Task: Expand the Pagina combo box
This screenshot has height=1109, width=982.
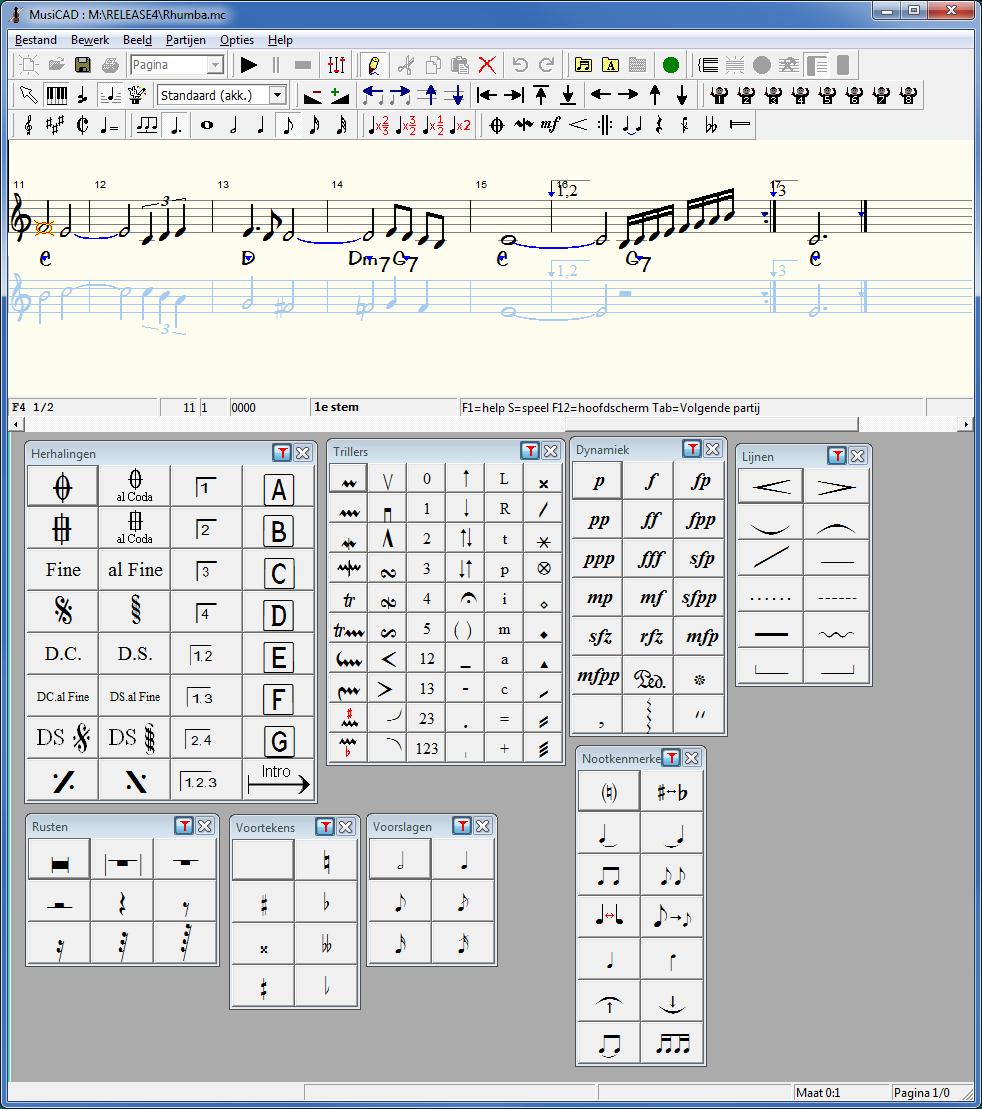Action: 215,65
